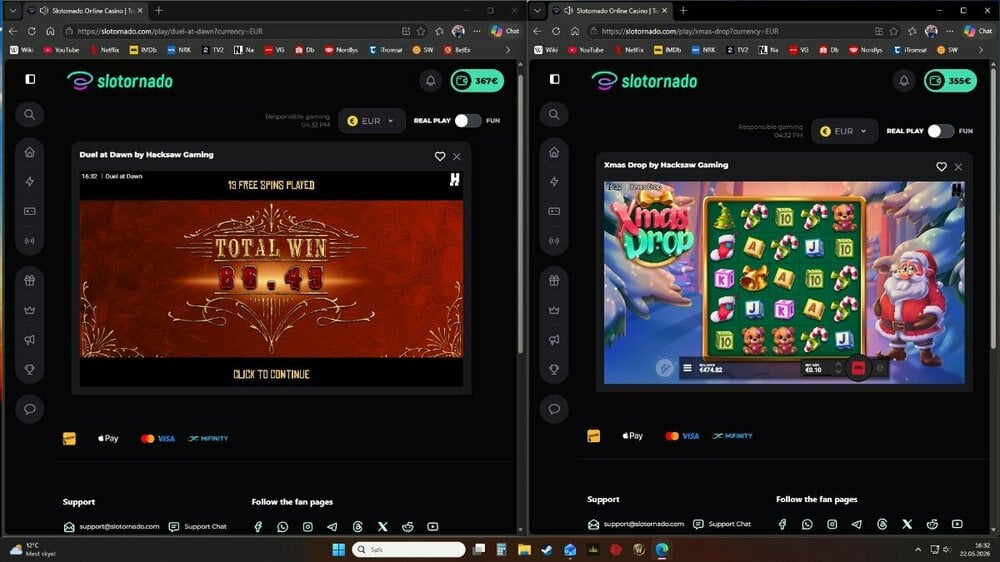Viewport: 1000px width, 562px height.
Task: Click support@slotornado.com in left window
Action: tap(119, 527)
